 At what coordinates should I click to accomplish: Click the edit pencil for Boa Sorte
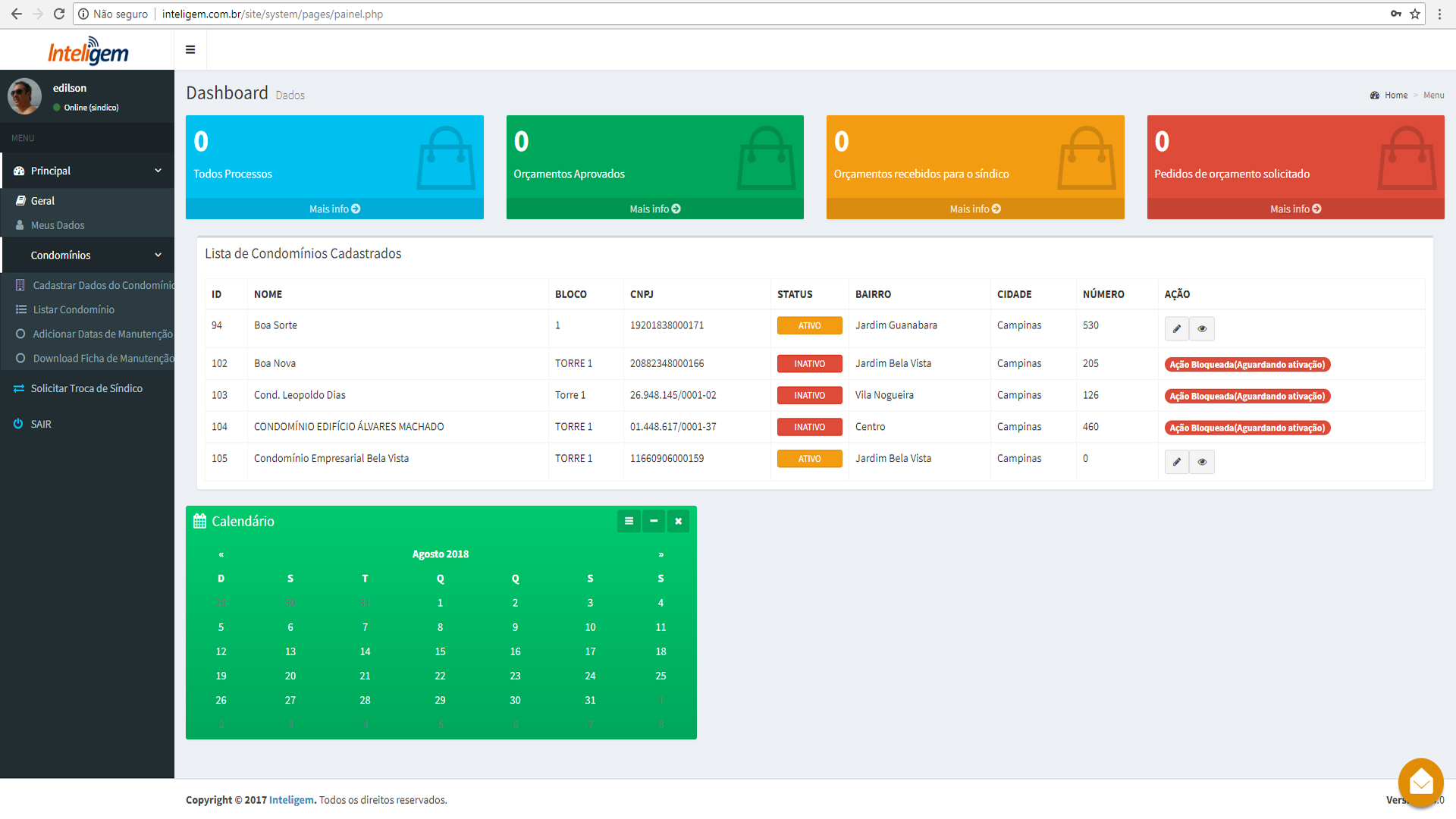[1176, 328]
